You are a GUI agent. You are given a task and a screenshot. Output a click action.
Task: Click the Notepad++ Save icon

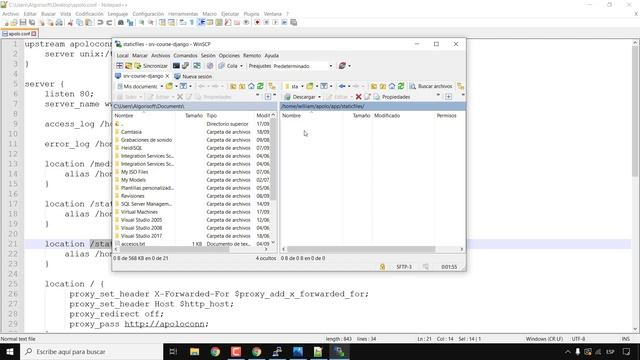click(23, 22)
